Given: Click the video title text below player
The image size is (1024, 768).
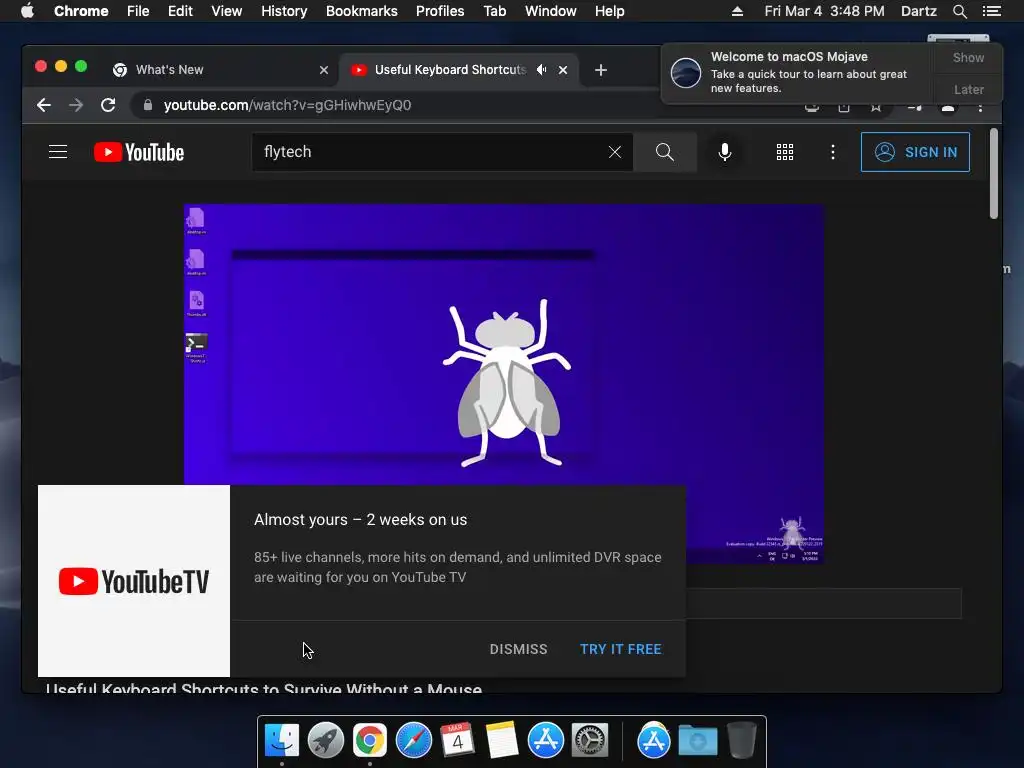Looking at the screenshot, I should [264, 688].
